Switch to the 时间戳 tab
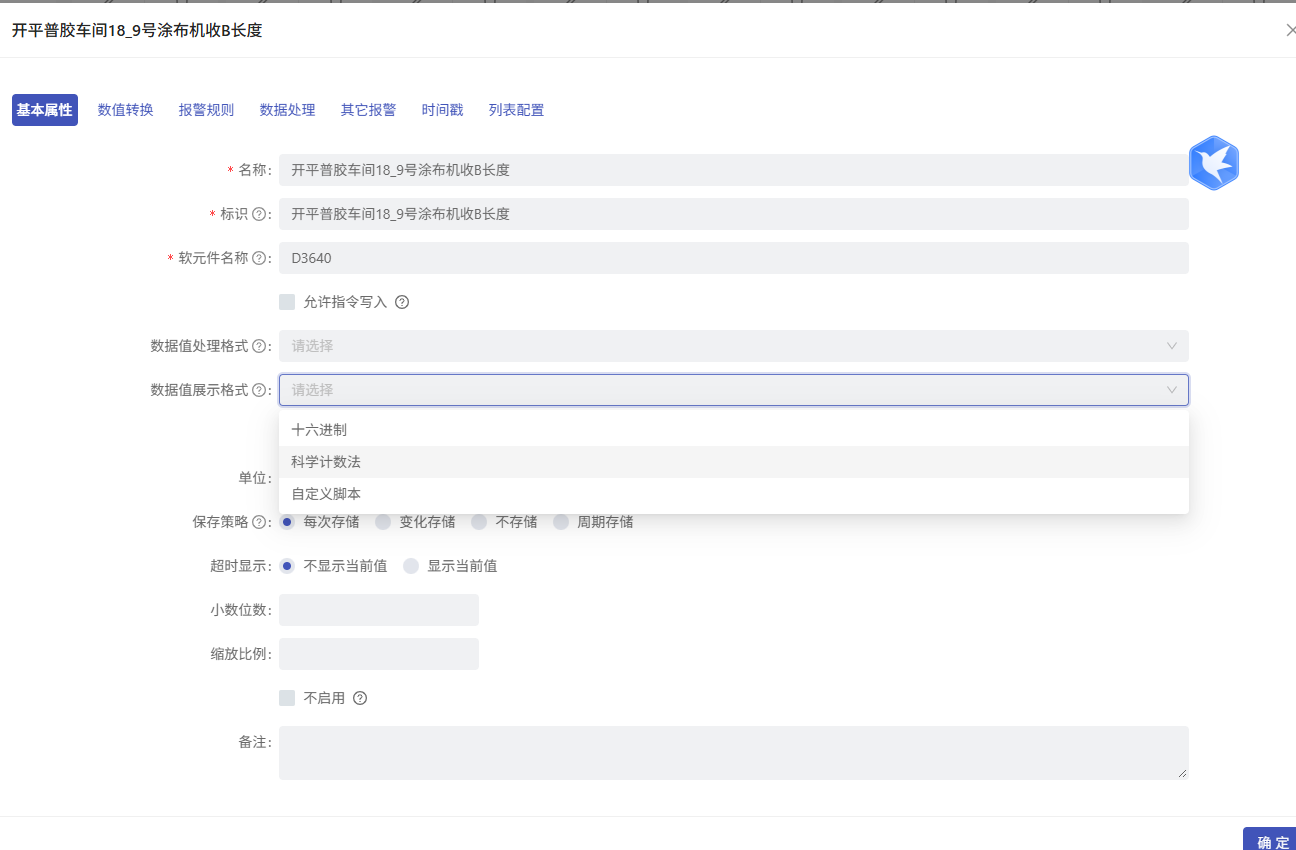The image size is (1296, 850). coord(443,110)
